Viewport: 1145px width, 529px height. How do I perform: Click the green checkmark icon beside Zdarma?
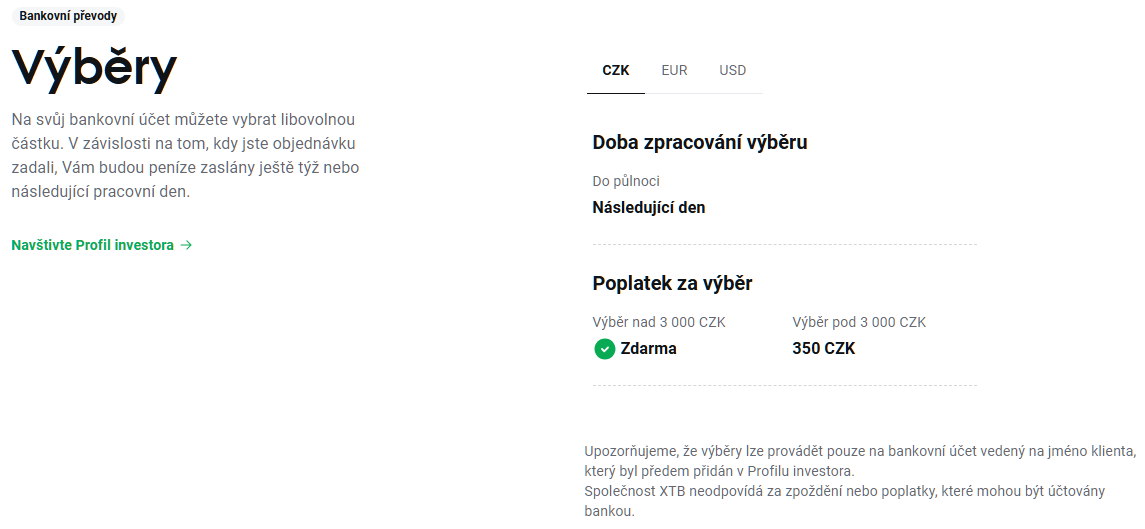[x=604, y=349]
